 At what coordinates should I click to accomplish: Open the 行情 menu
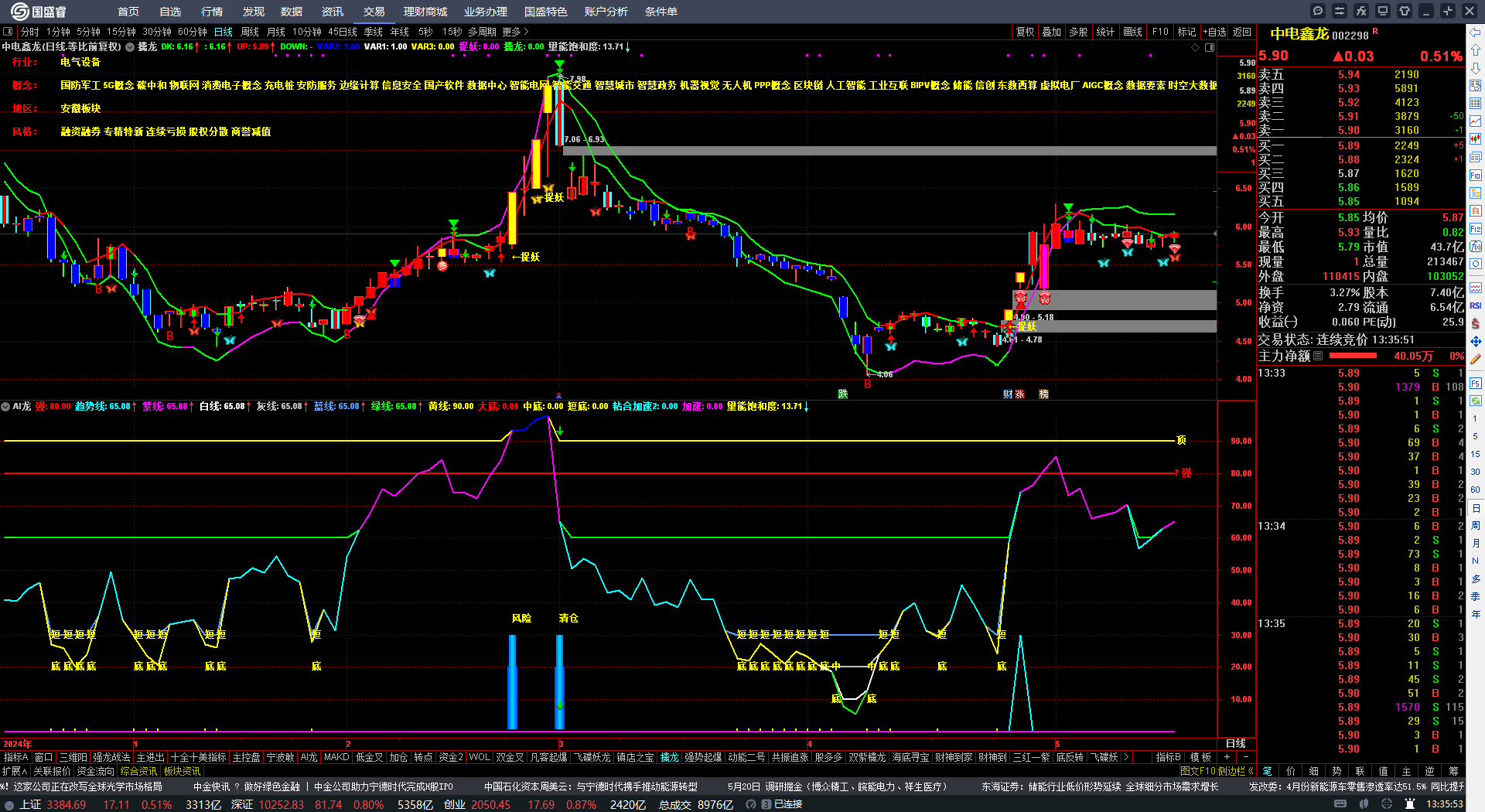212,12
